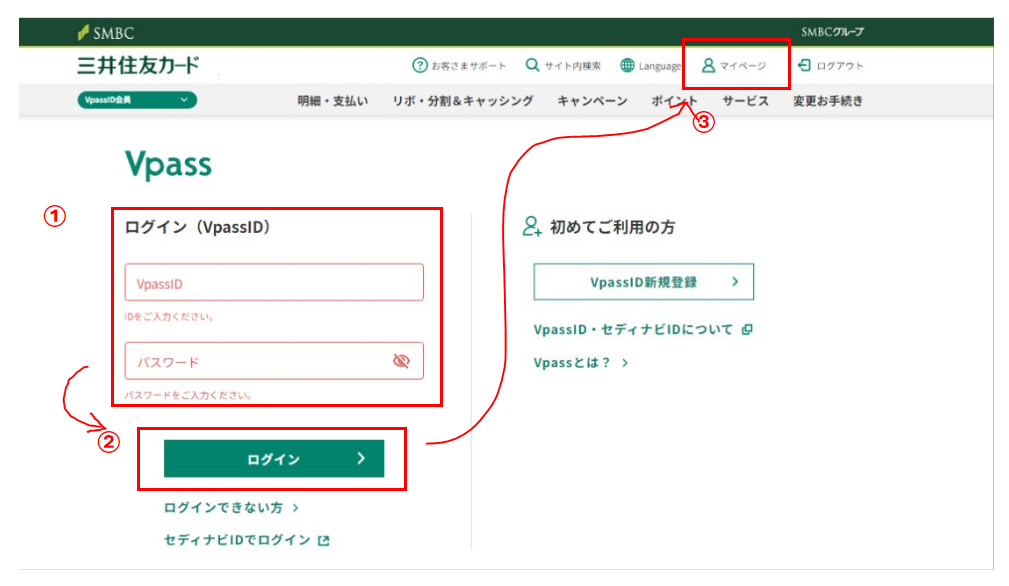This screenshot has height=586, width=1009.
Task: Open 変更お手続き menu item
Action: point(827,101)
